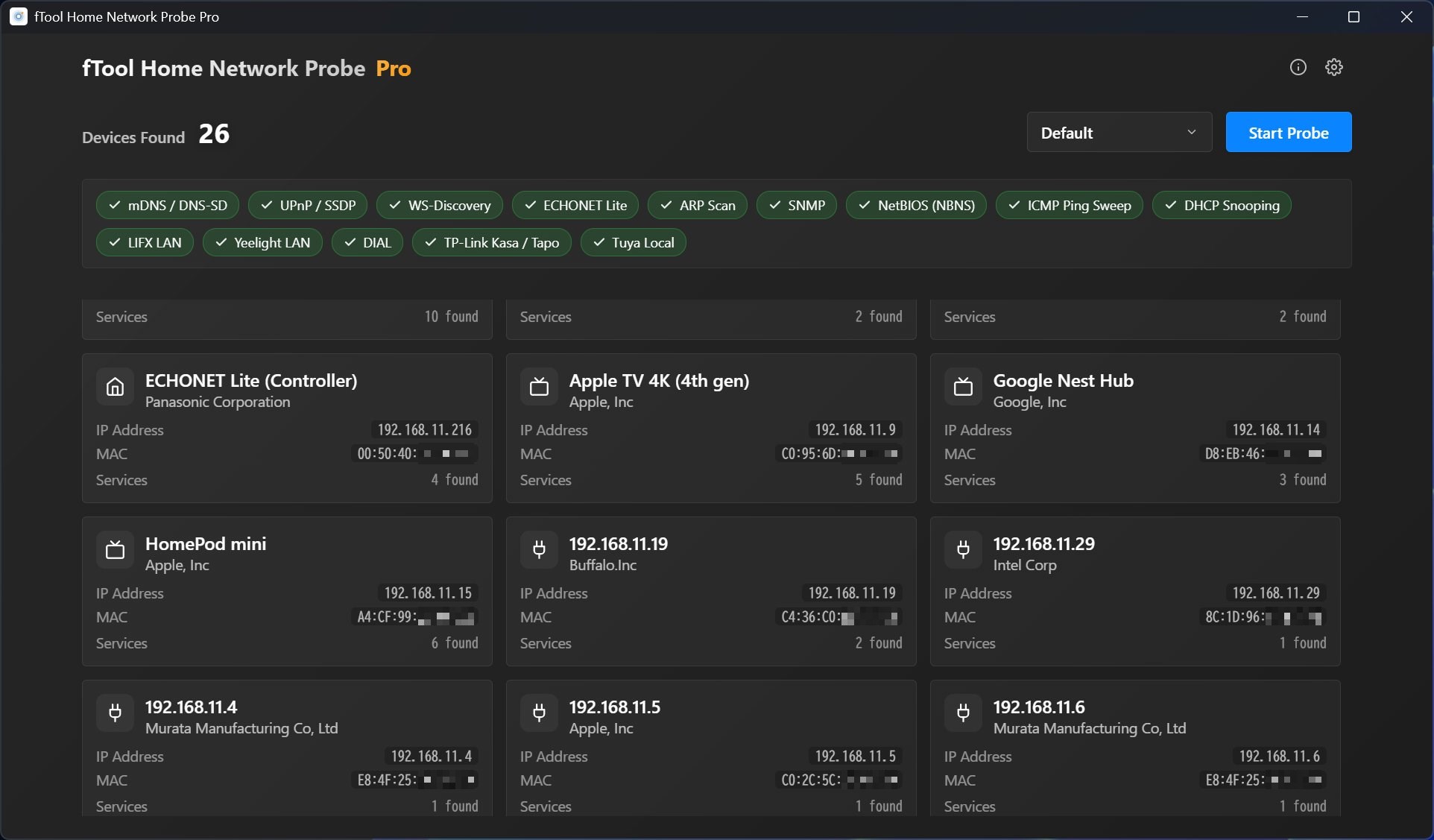Uncheck DHCP Snooping

(1221, 205)
